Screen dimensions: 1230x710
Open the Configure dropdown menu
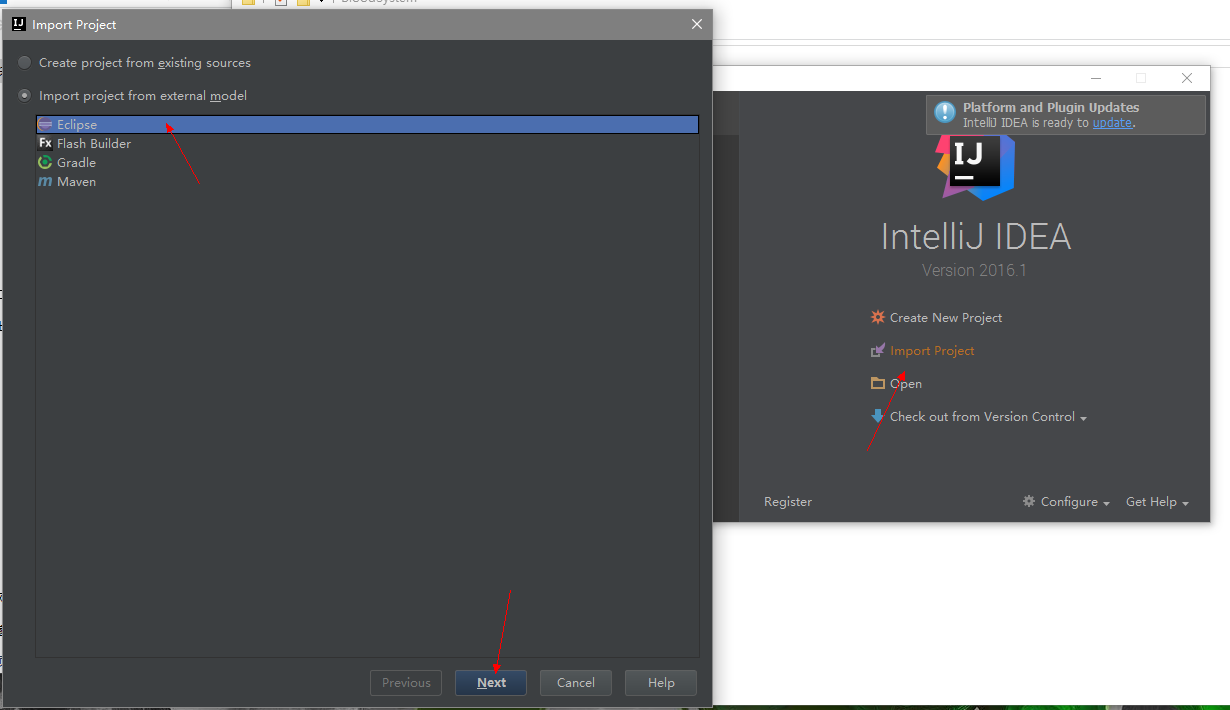(x=1075, y=502)
